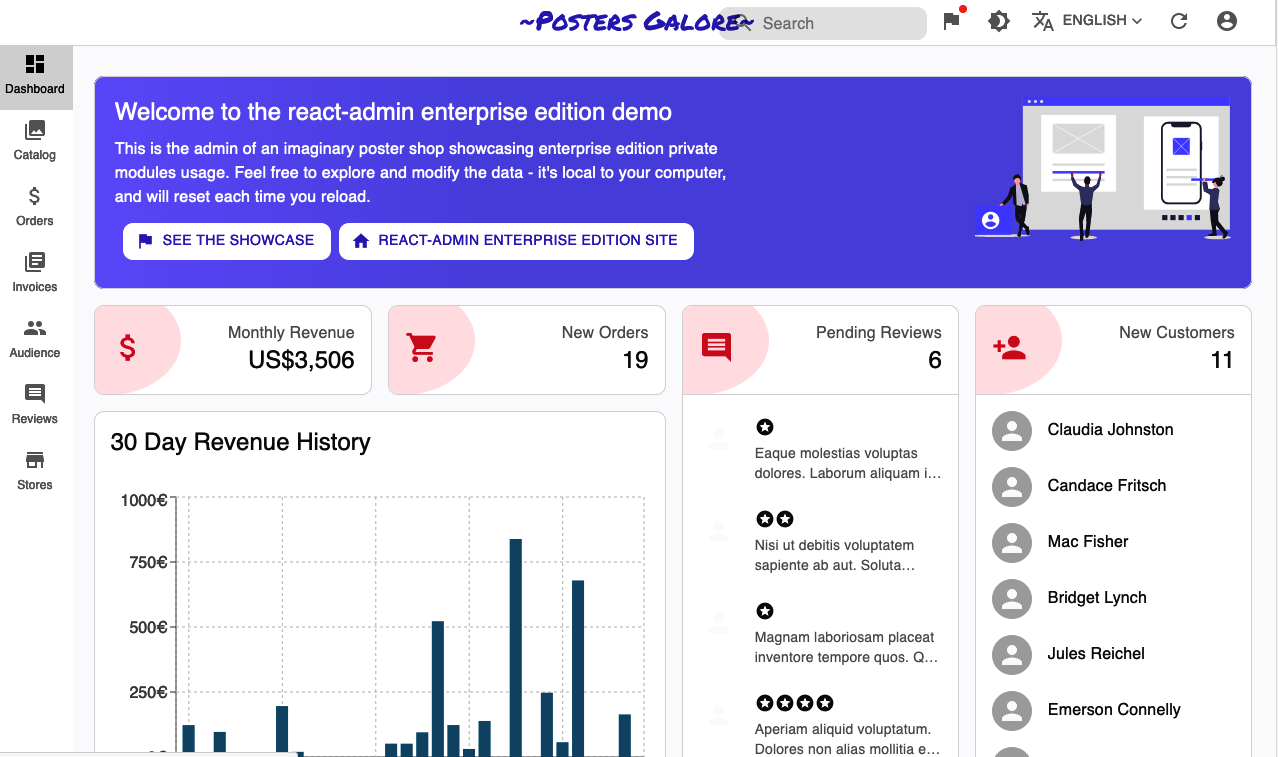This screenshot has height=757, width=1278.
Task: Click React-Admin Enterprise Edition Site button
Action: [x=516, y=241]
